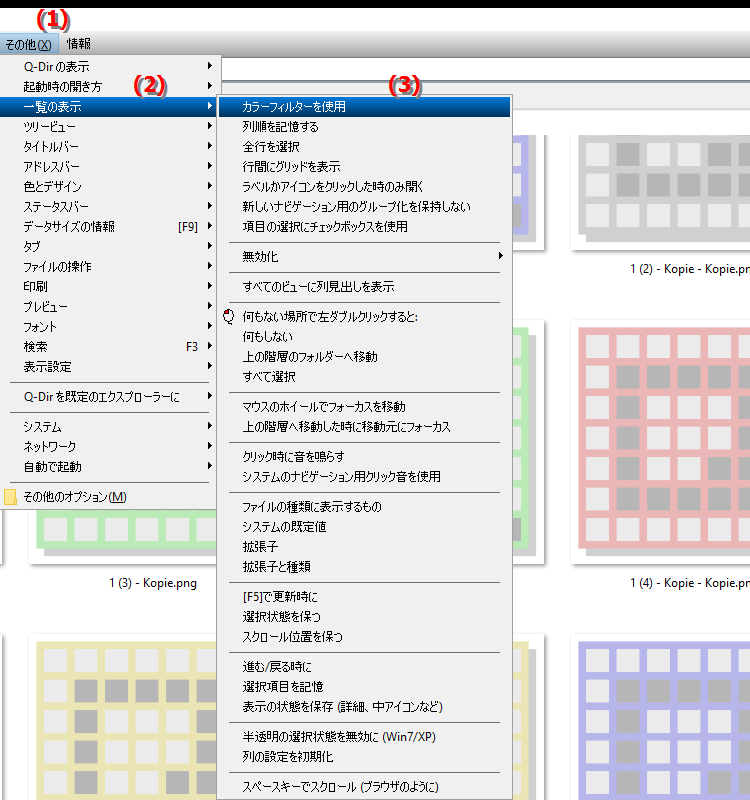Screen dimensions: 750x800
Task: Expand the タブ submenu
Action: 110,246
